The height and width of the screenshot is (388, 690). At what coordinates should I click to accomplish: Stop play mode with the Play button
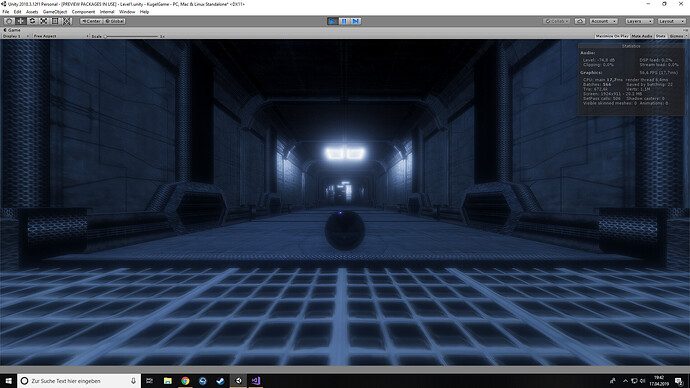(x=332, y=21)
